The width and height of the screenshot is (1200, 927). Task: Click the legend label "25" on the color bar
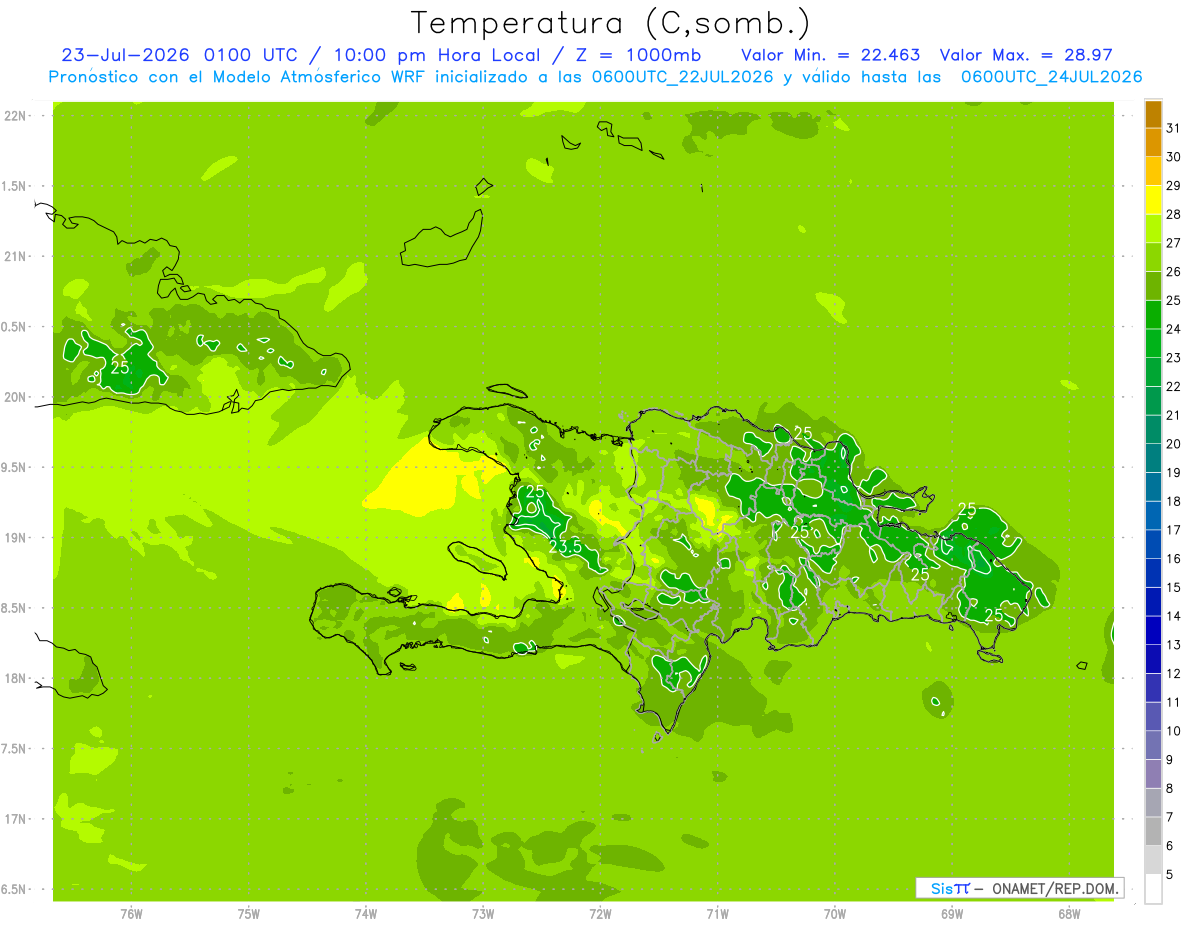(x=1174, y=300)
